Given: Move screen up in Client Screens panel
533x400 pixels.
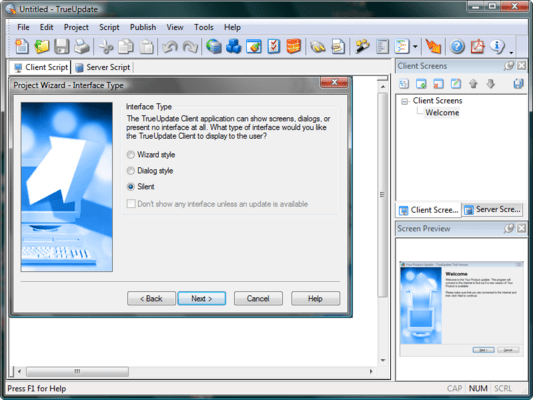Looking at the screenshot, I should 473,84.
